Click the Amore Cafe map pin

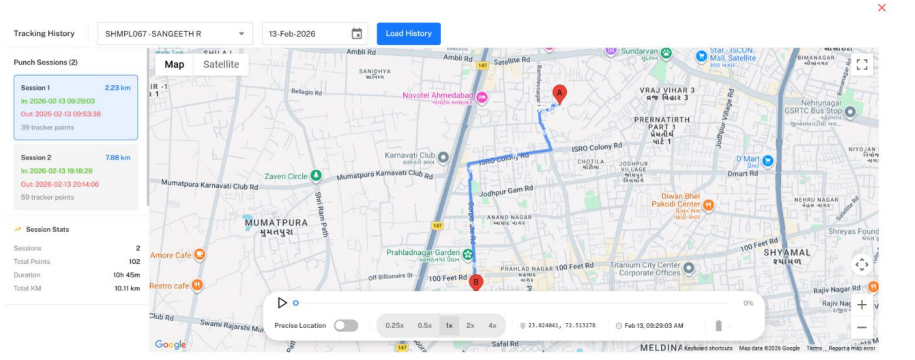199,254
